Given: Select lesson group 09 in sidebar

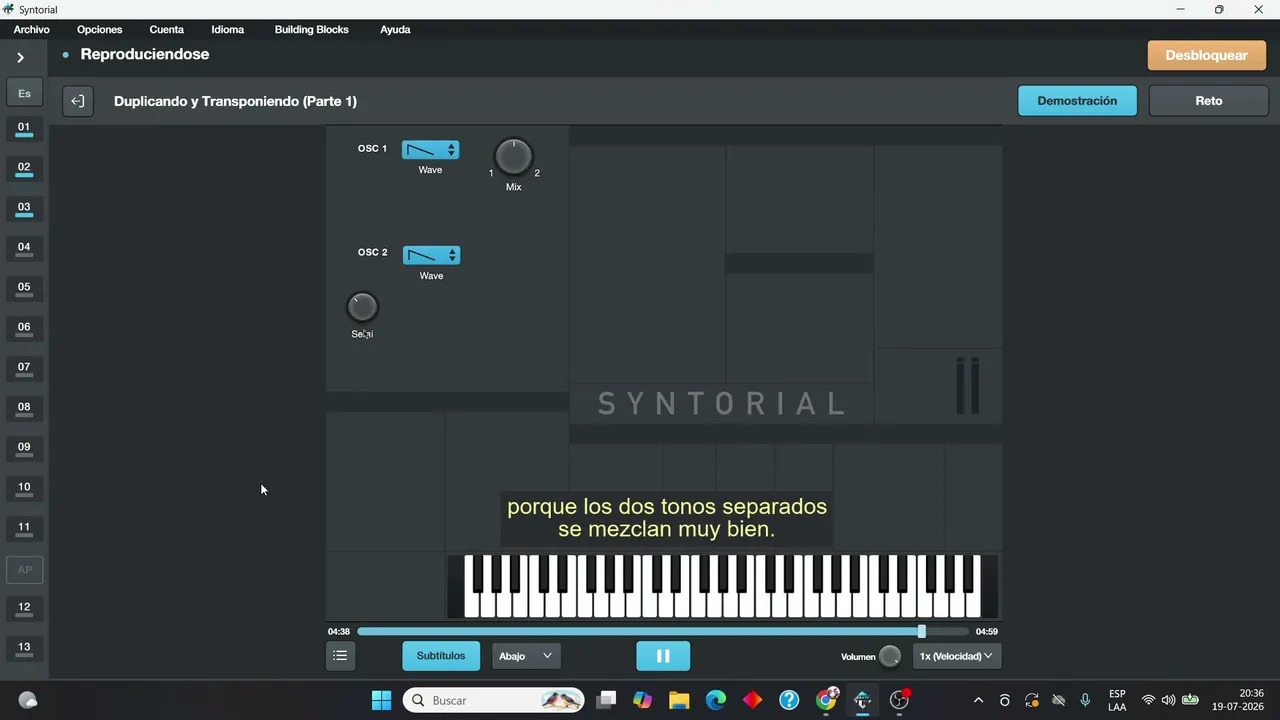Looking at the screenshot, I should click(24, 449).
